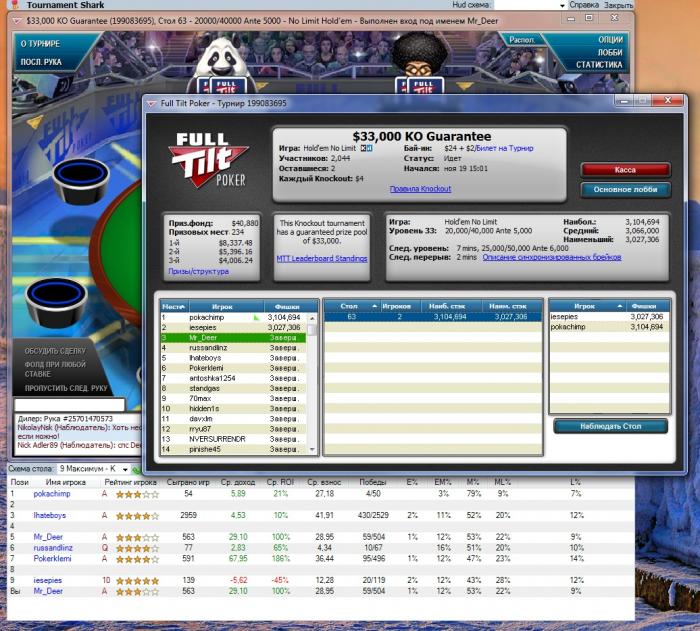The width and height of the screenshot is (700, 631).
Task: Click the standings list scrollbar down arrow
Action: (x=312, y=450)
